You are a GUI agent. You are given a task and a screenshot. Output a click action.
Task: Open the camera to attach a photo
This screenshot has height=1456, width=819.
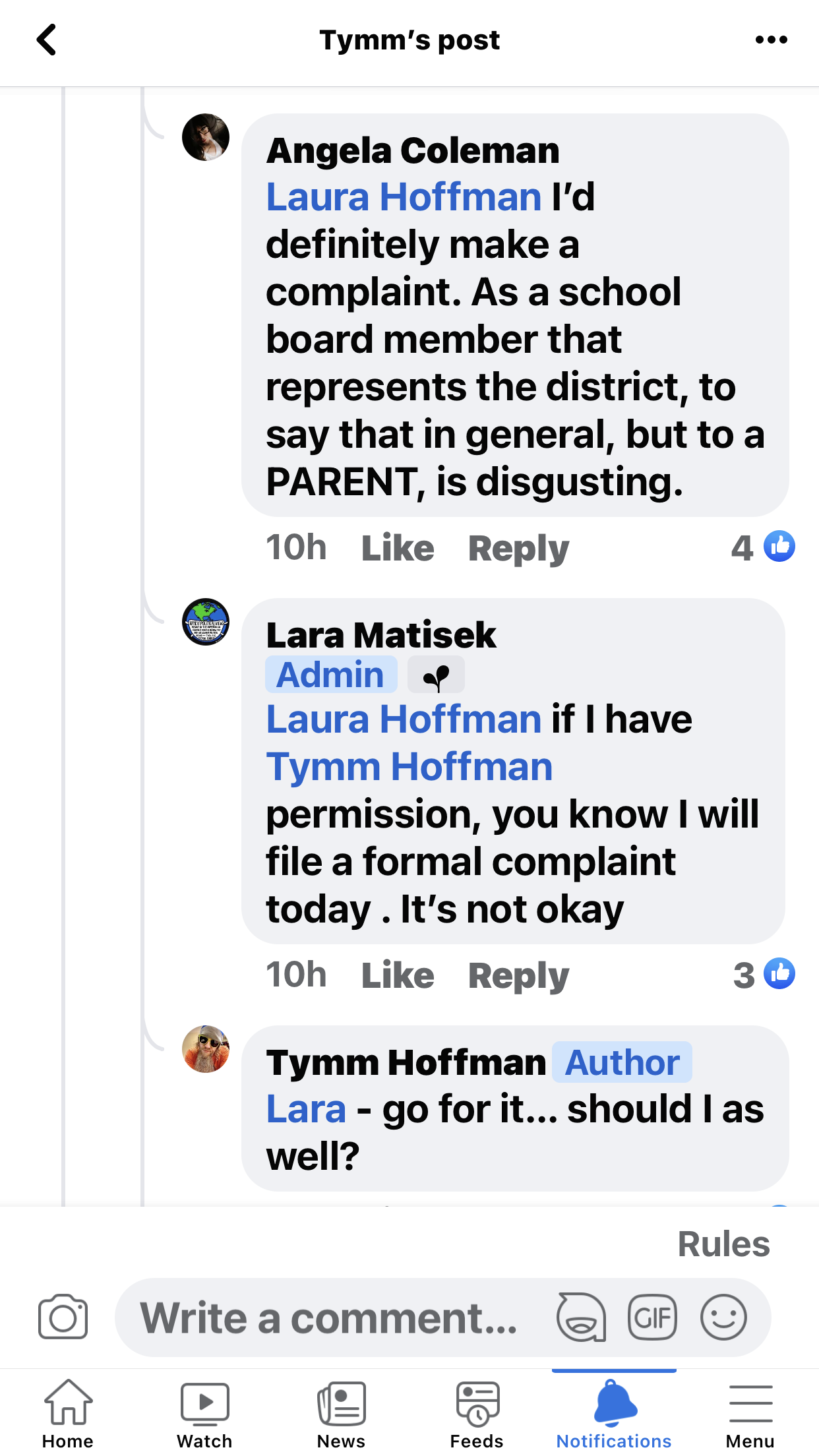(x=63, y=1317)
